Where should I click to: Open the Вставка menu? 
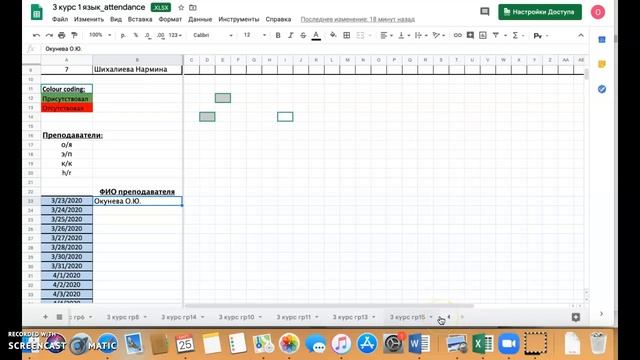pos(140,19)
